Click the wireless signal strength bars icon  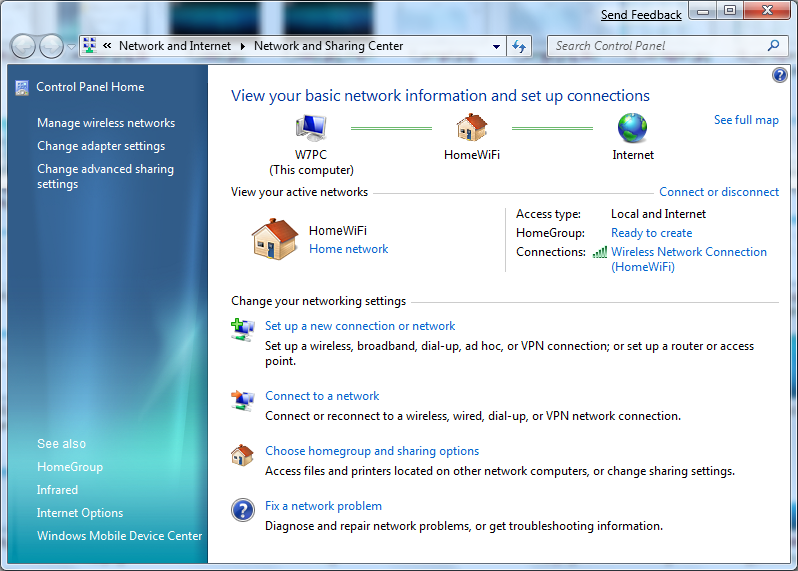tap(600, 252)
